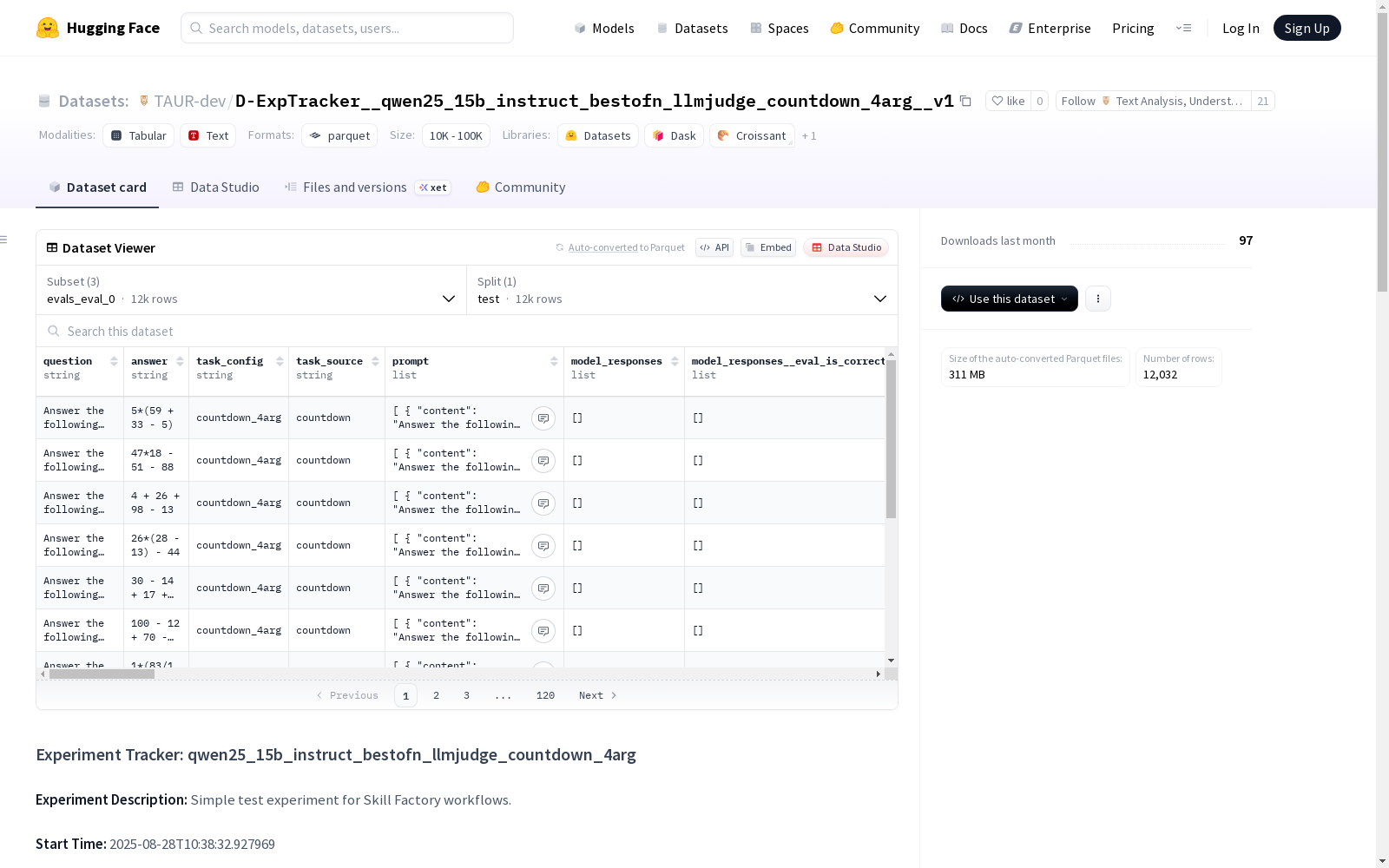Screen dimensions: 1389x868
Task: Go to page 3 of dataset rows
Action: 466,695
